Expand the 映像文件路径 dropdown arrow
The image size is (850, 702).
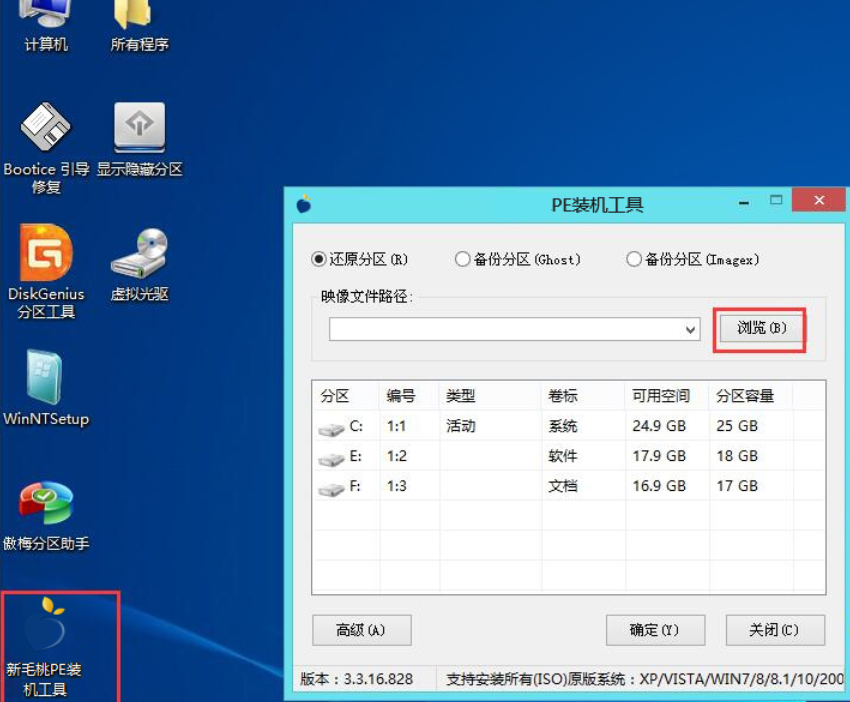pyautogui.click(x=690, y=329)
